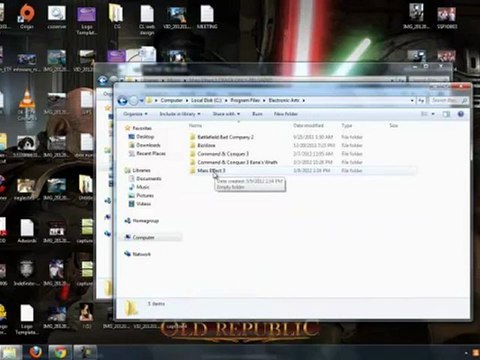Open the recent locations dropdown beside Forward
The image size is (480, 360).
(x=141, y=100)
